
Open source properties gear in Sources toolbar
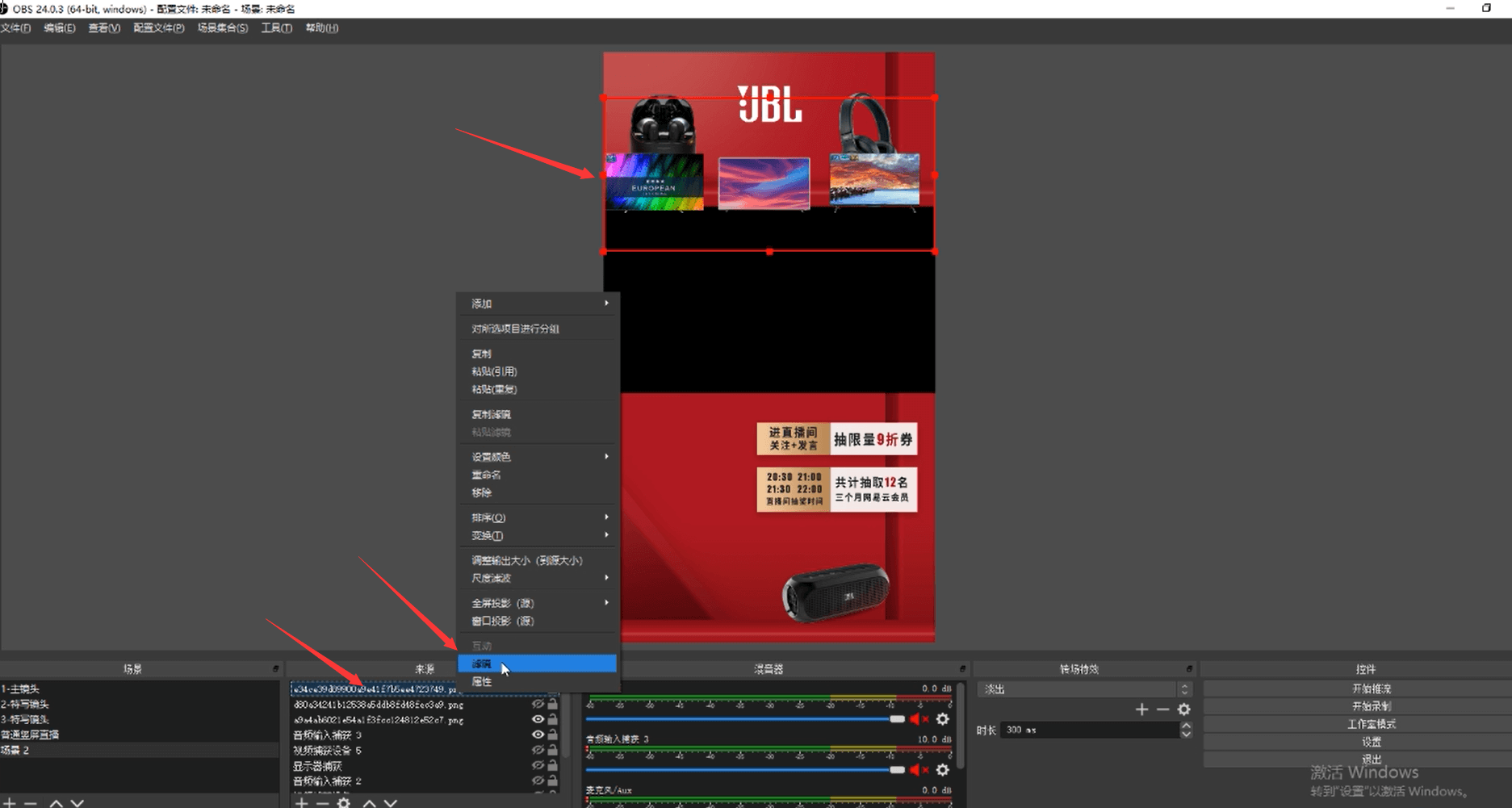pos(344,802)
